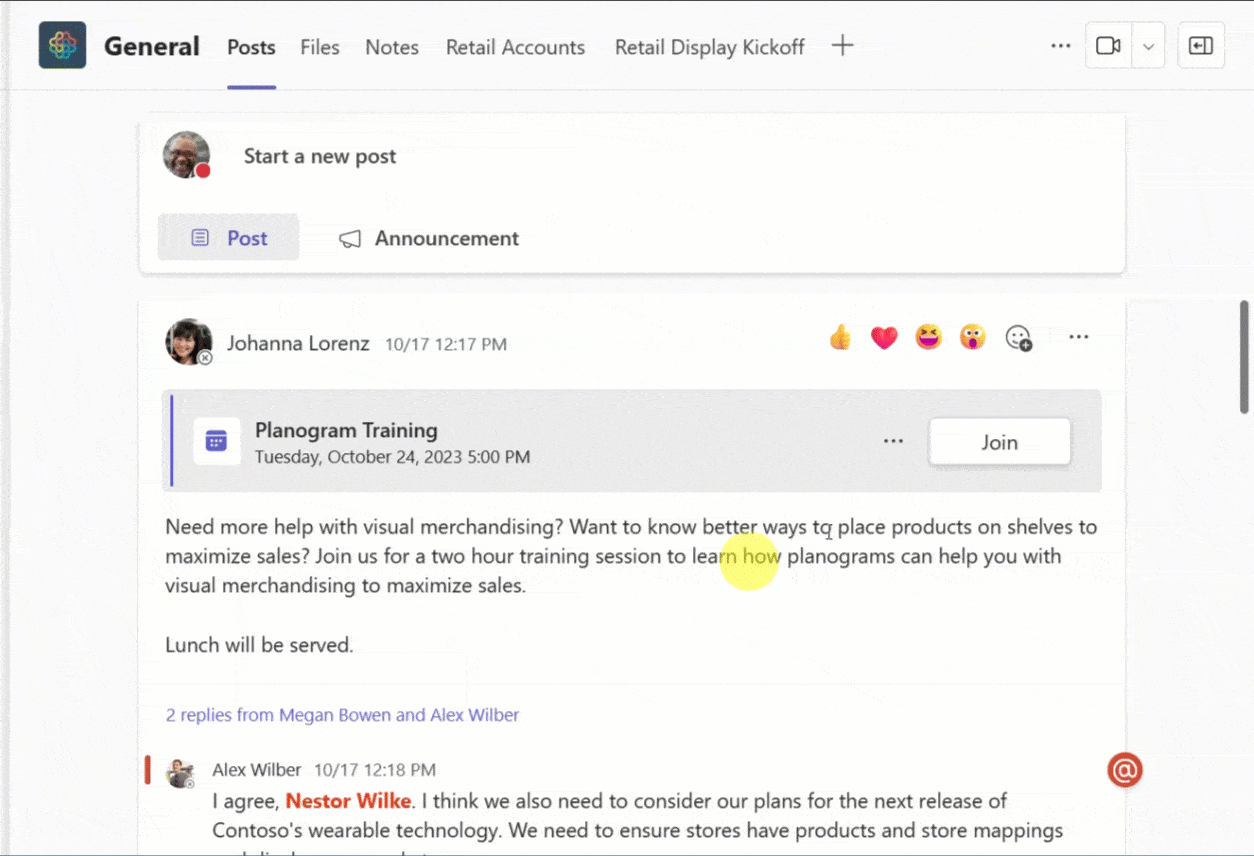Open Planogram Training meeting options
Viewport: 1254px width, 856px height.
(x=893, y=441)
